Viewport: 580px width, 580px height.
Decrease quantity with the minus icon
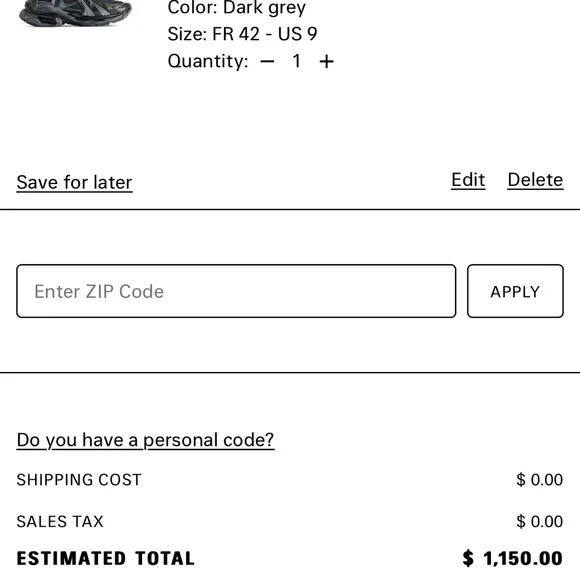267,62
